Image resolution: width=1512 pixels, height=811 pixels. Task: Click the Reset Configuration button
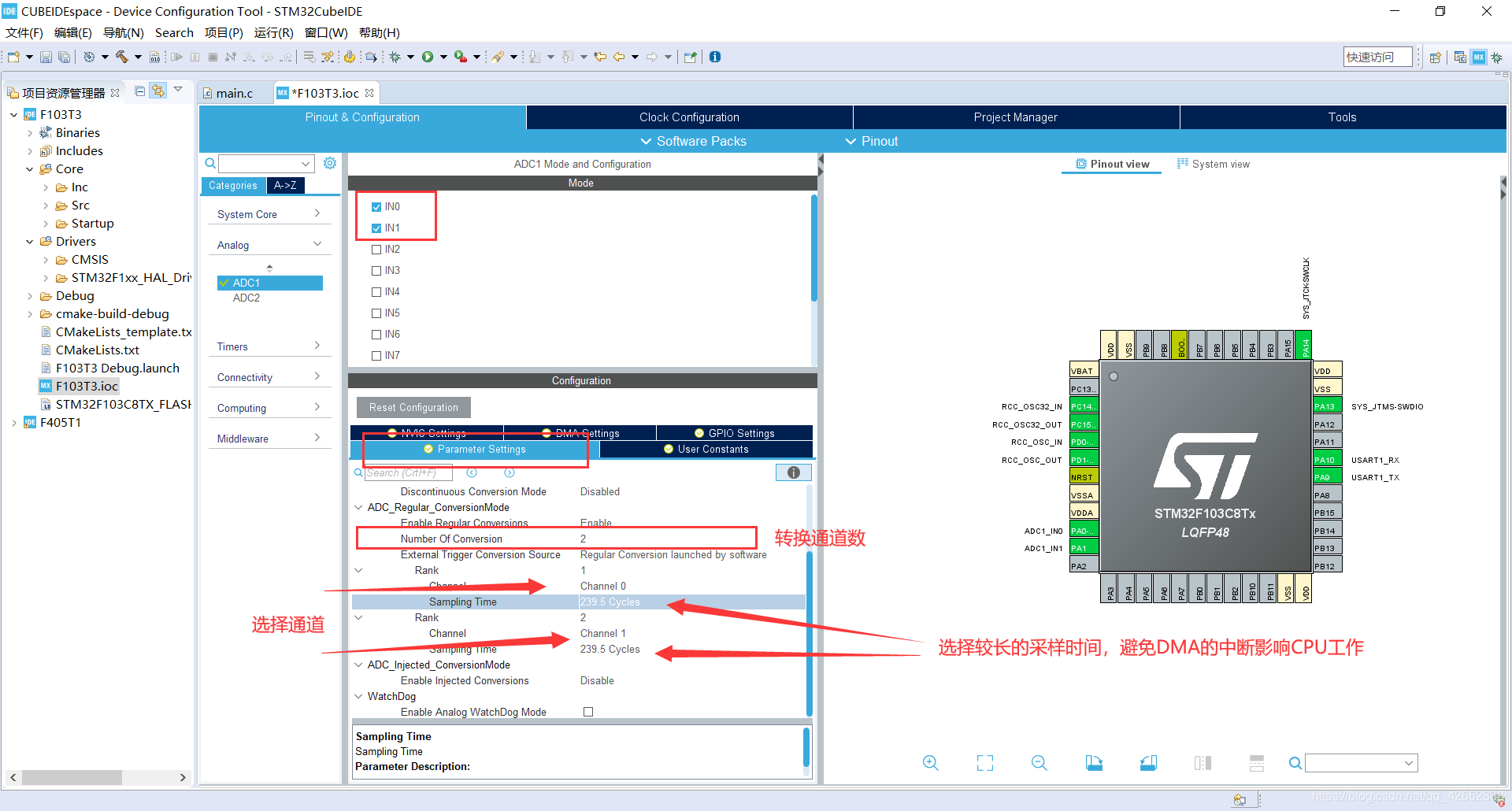(x=413, y=407)
